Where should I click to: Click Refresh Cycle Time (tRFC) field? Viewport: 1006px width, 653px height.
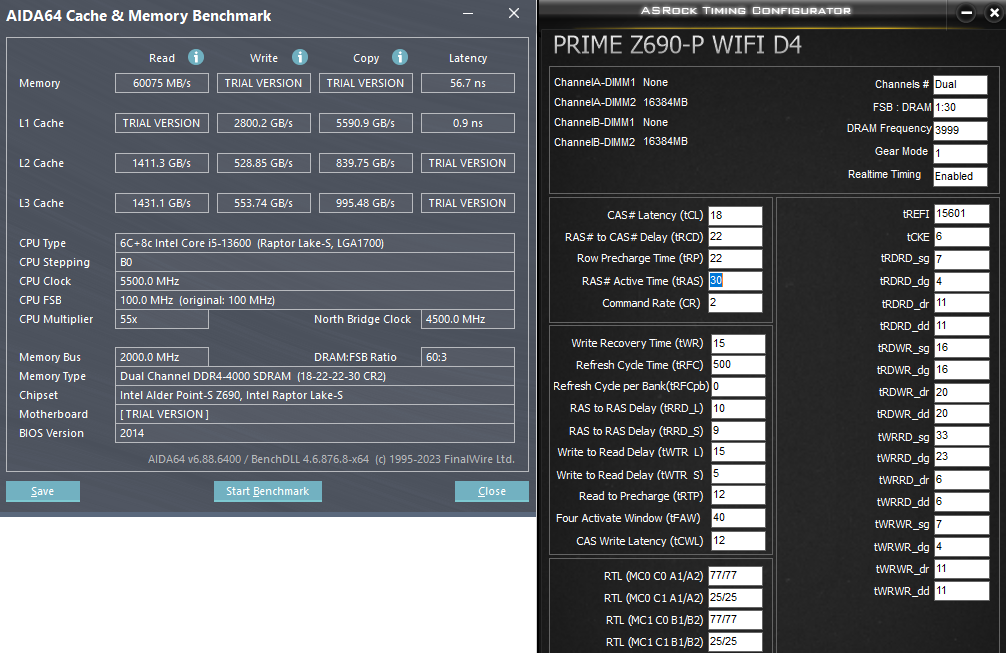coord(738,365)
